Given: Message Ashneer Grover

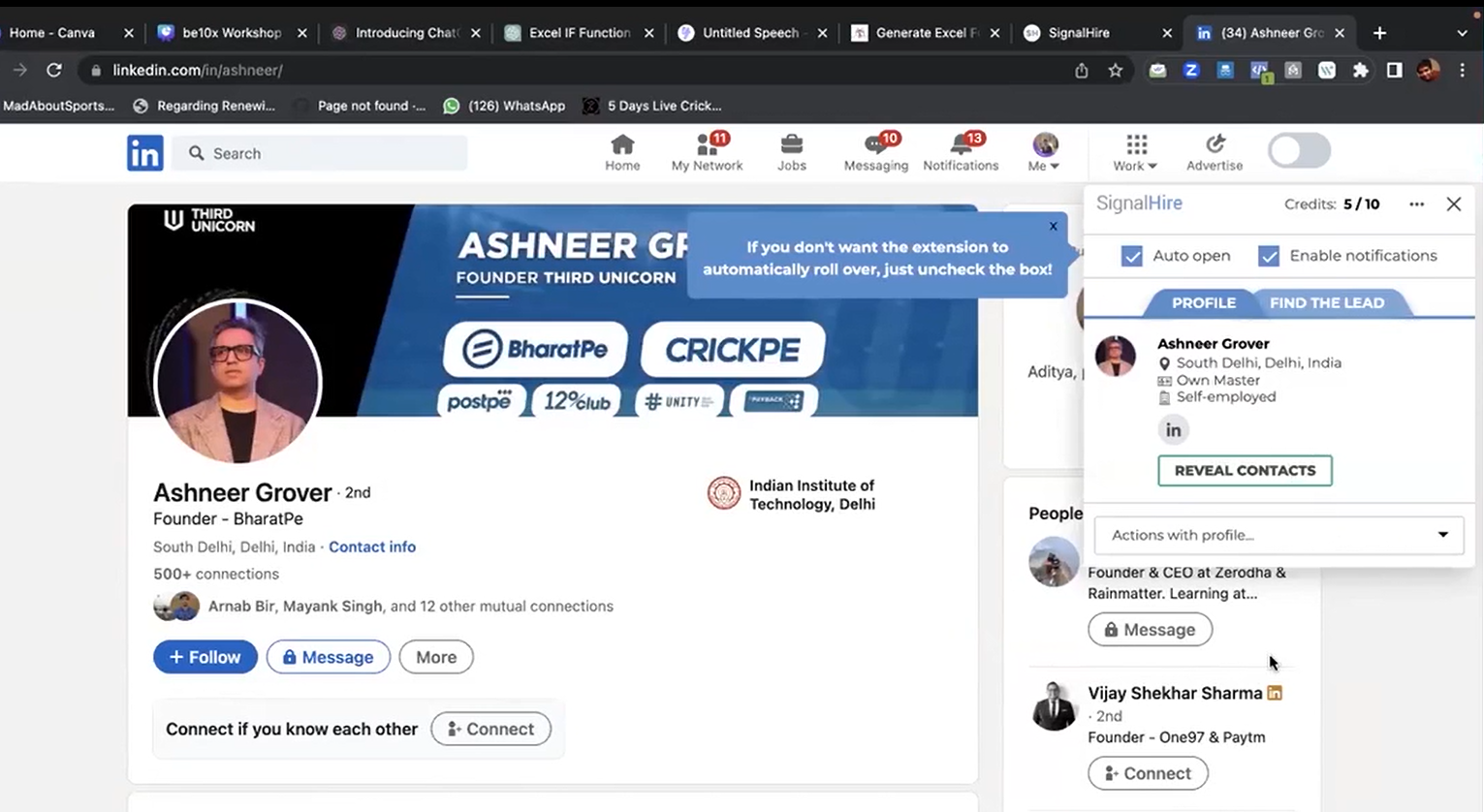Looking at the screenshot, I should [x=329, y=657].
